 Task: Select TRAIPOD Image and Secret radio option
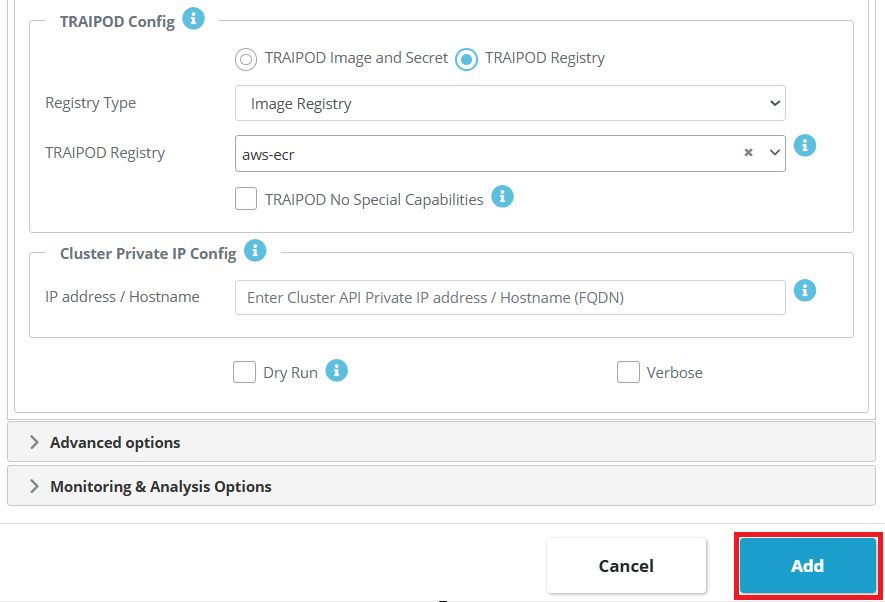click(246, 59)
